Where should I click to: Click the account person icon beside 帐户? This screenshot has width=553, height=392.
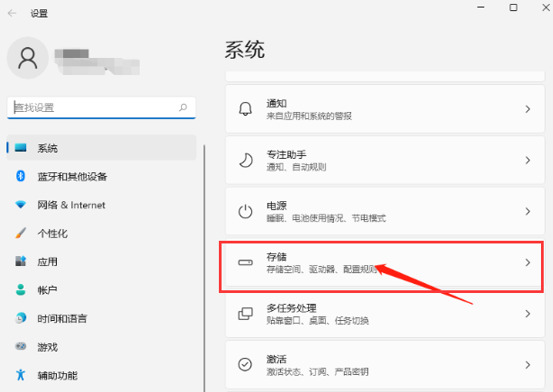pos(20,290)
